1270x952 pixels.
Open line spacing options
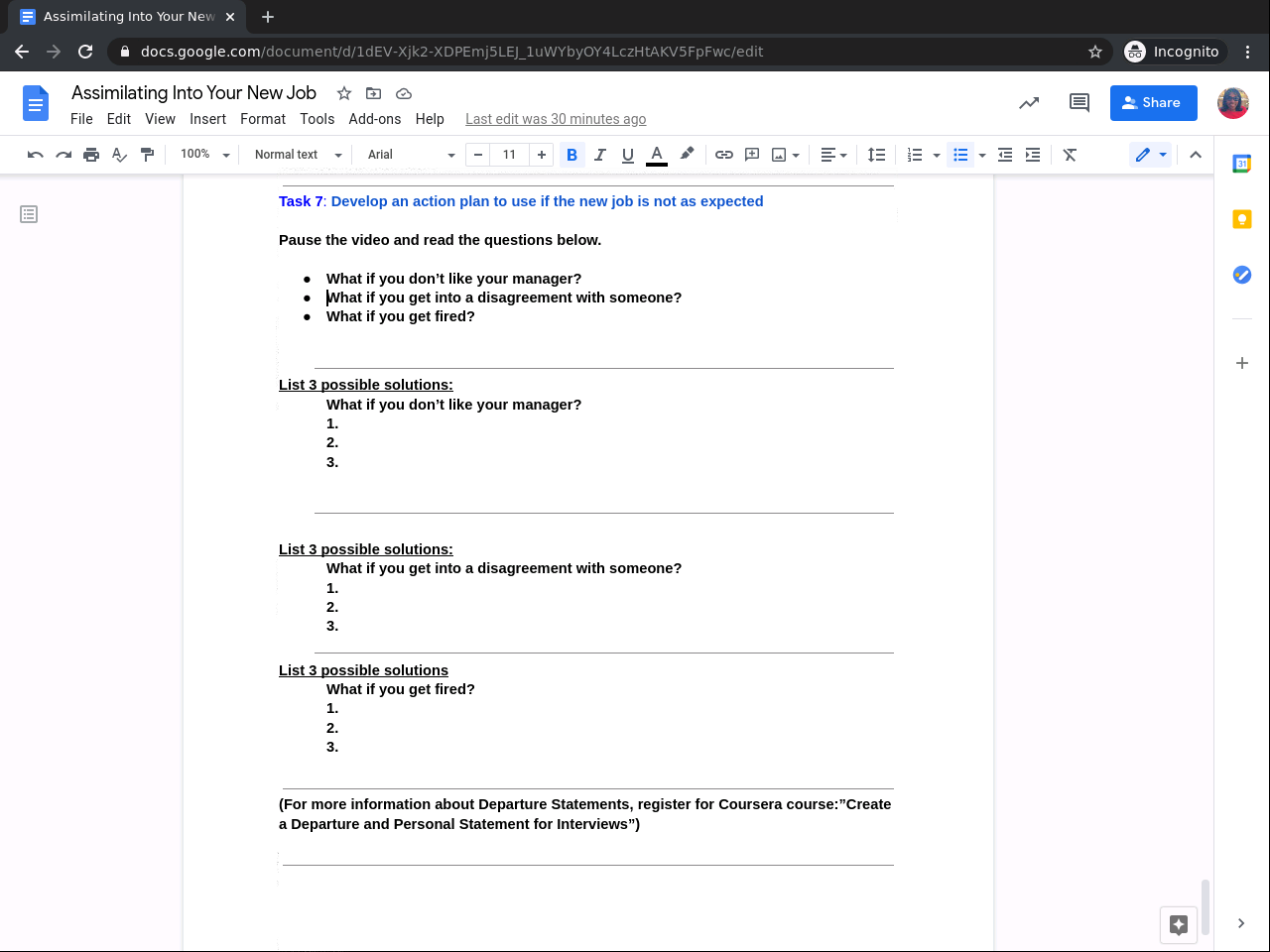pyautogui.click(x=876, y=155)
